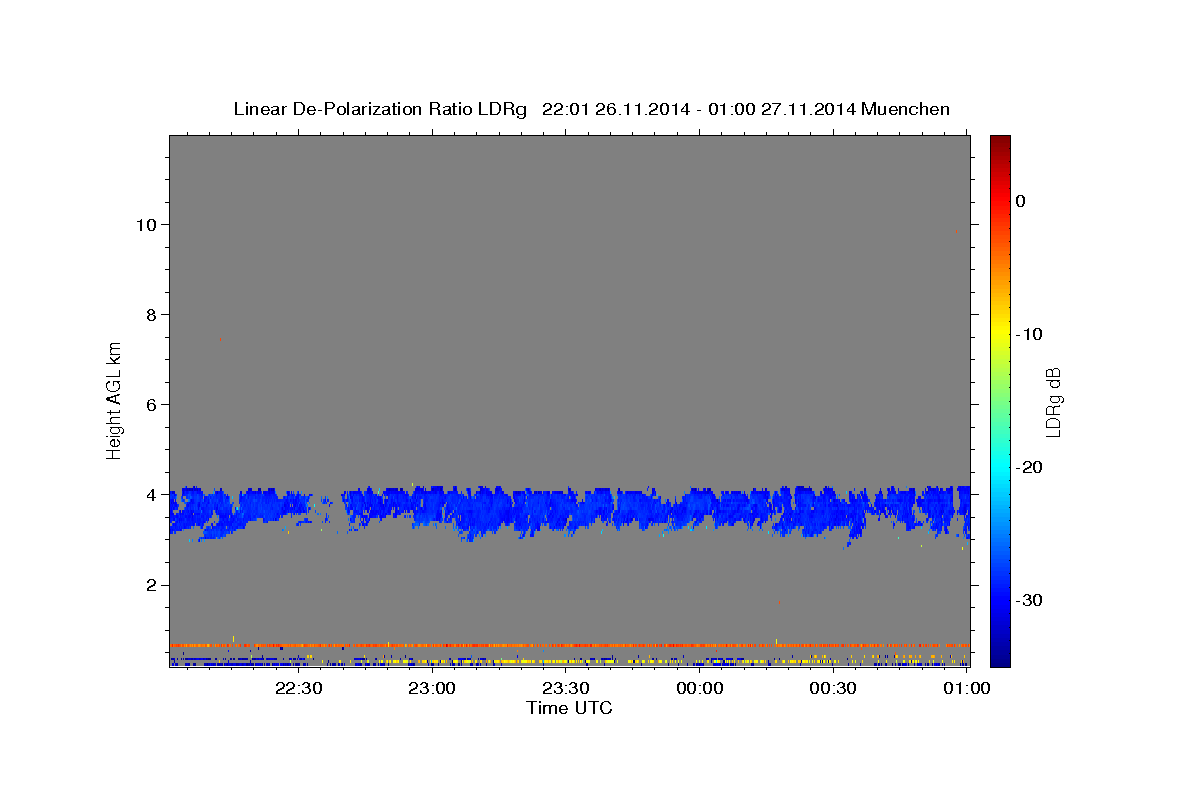Click the 'Time UTC' x-axis label

(x=569, y=708)
